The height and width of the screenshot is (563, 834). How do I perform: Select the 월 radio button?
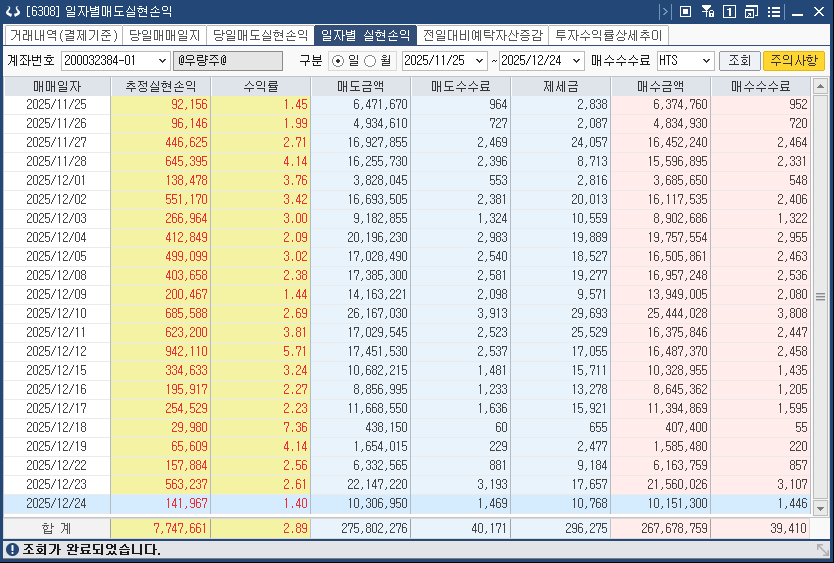click(370, 61)
